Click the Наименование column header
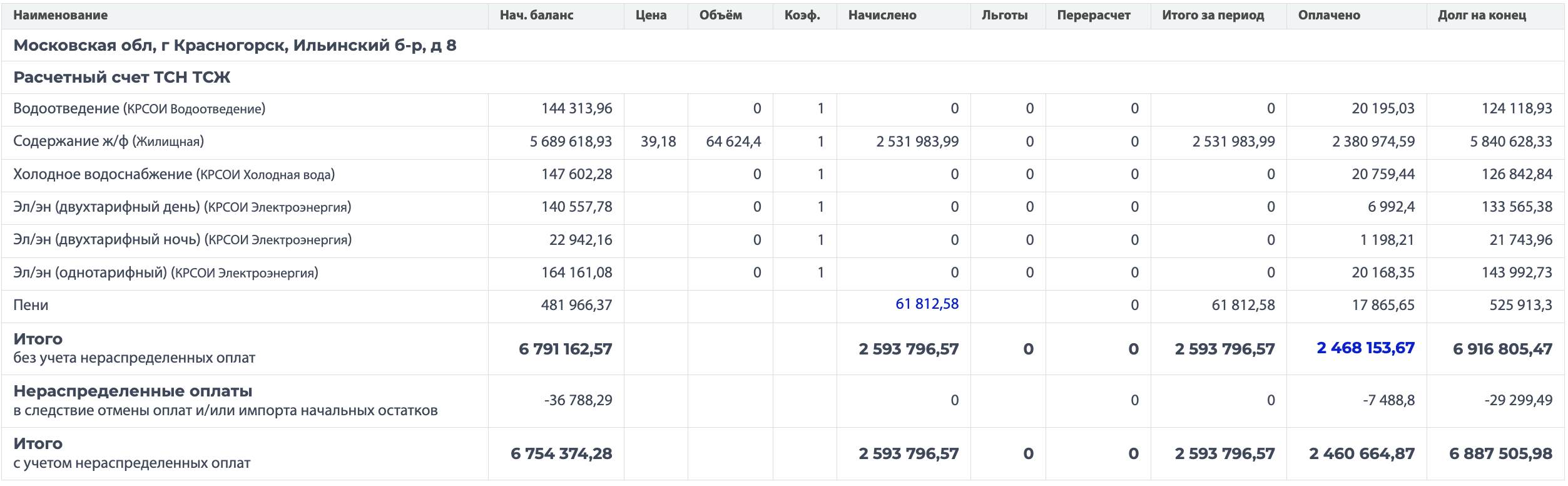Screen dimensions: 1568x486 61,16
